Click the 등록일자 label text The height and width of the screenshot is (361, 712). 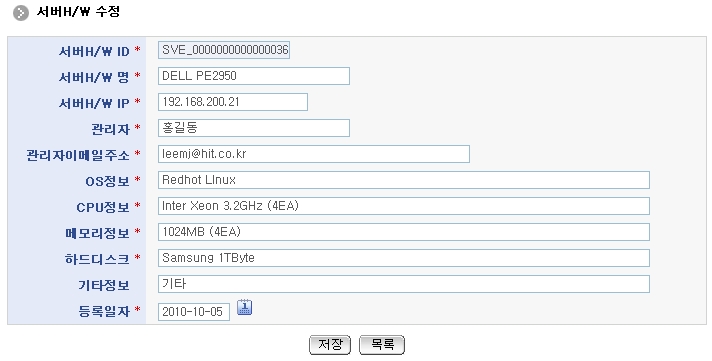104,312
